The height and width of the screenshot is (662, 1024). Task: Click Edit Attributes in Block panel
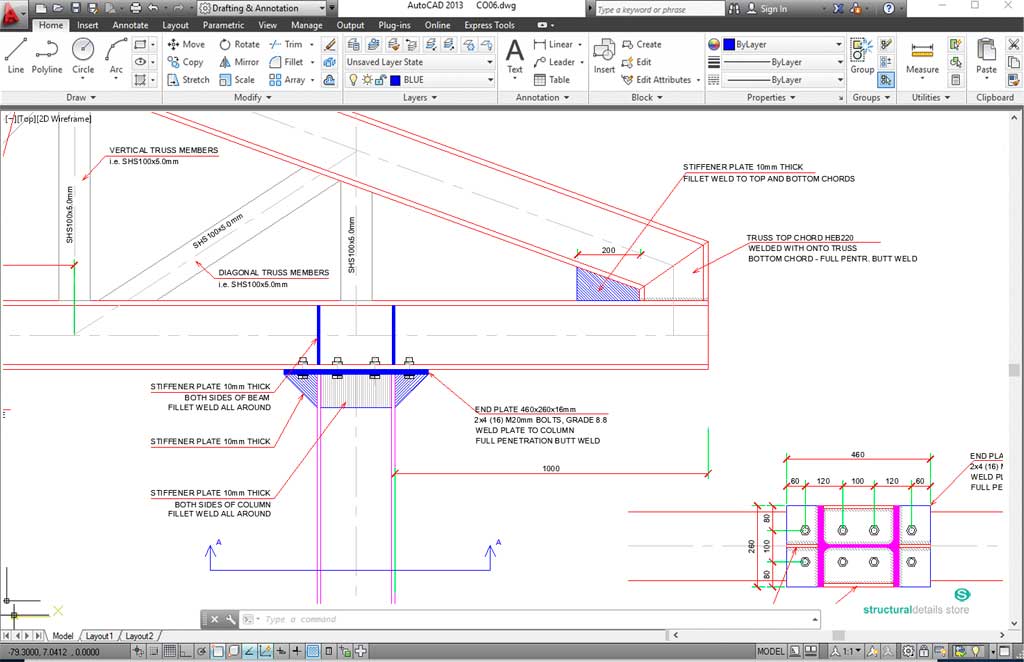(x=663, y=80)
